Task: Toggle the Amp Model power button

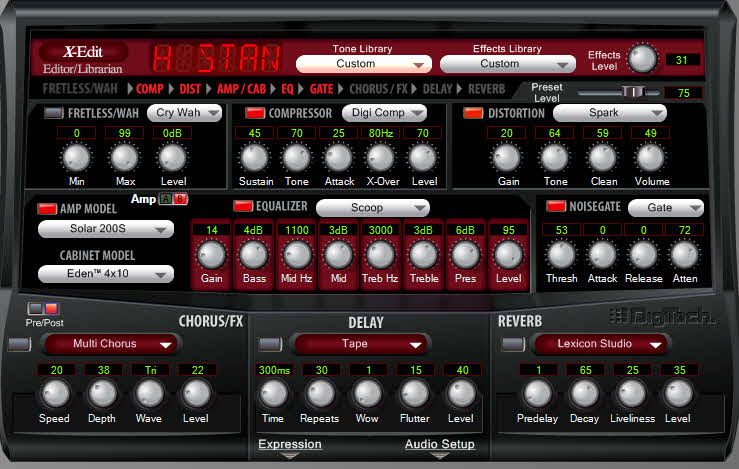Action: (47, 209)
